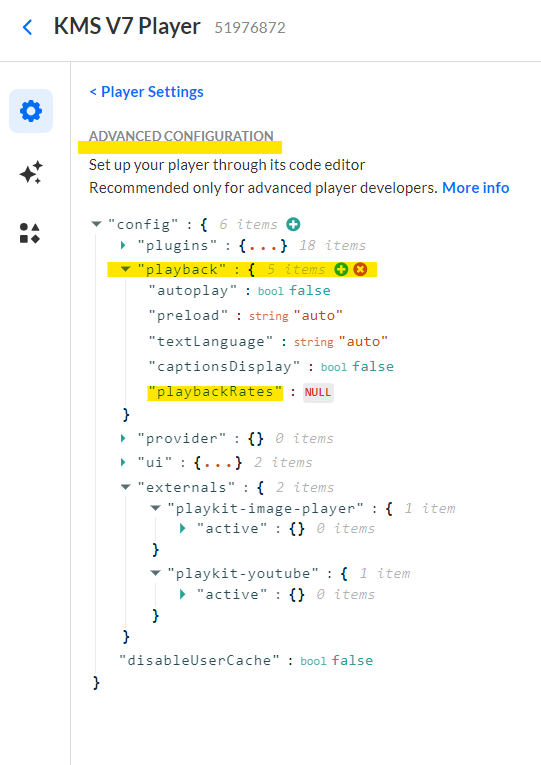Click the "externals" key label

(x=186, y=487)
